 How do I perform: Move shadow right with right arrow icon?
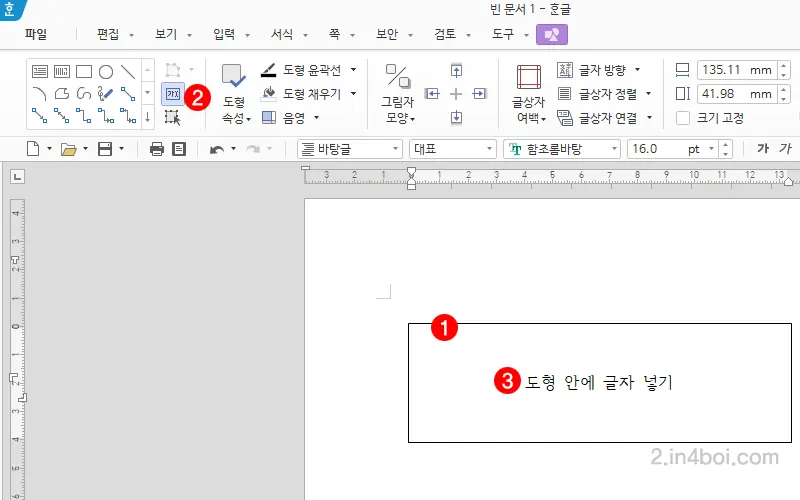[x=480, y=94]
